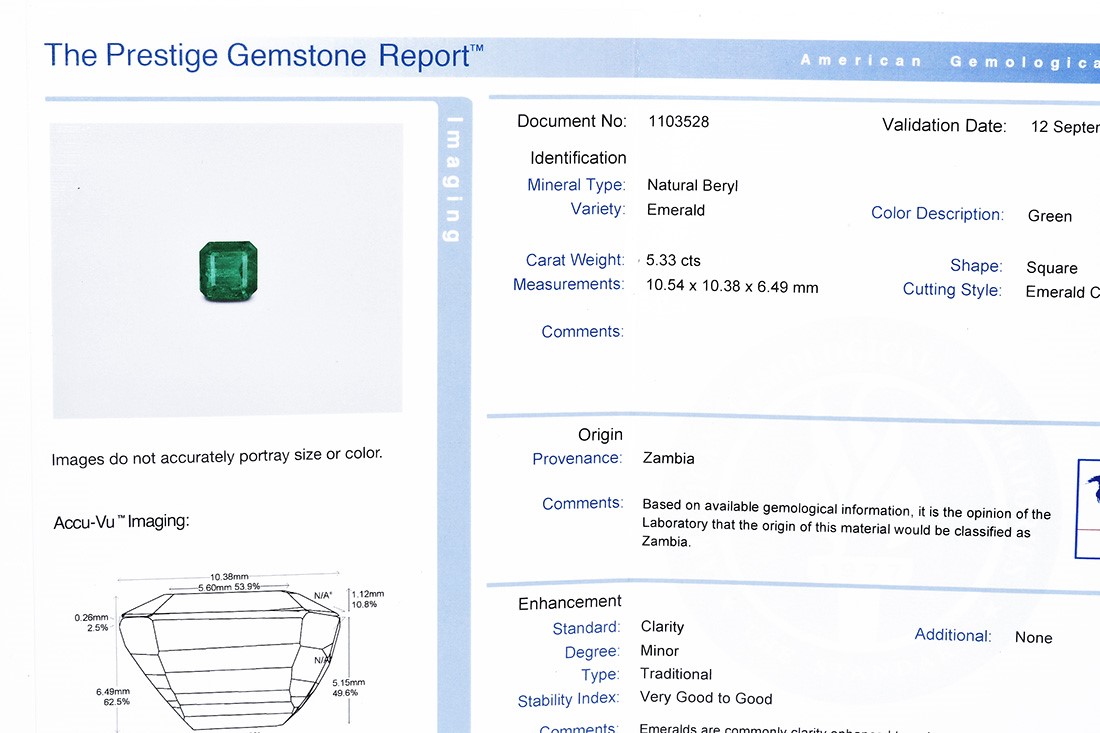Click the 'Mineral Type:' label
Screen dimensions: 1100x733
[576, 184]
